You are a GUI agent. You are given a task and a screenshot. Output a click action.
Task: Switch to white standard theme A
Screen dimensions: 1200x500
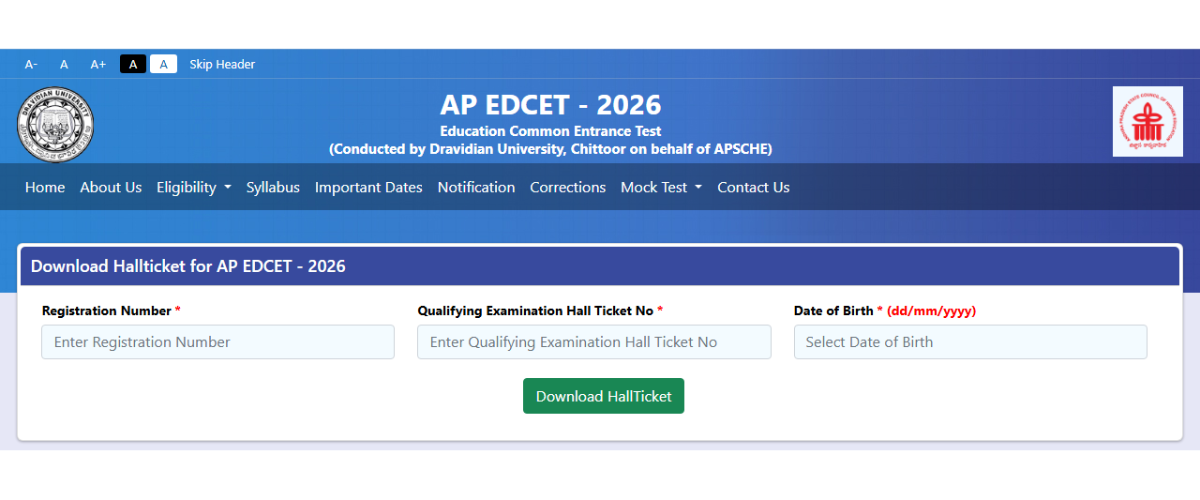click(x=164, y=64)
